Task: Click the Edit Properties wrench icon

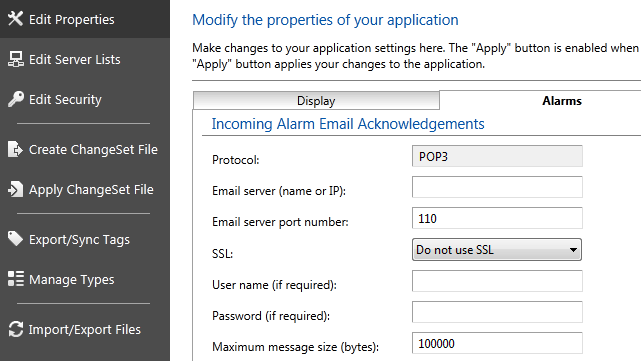Action: click(x=16, y=18)
